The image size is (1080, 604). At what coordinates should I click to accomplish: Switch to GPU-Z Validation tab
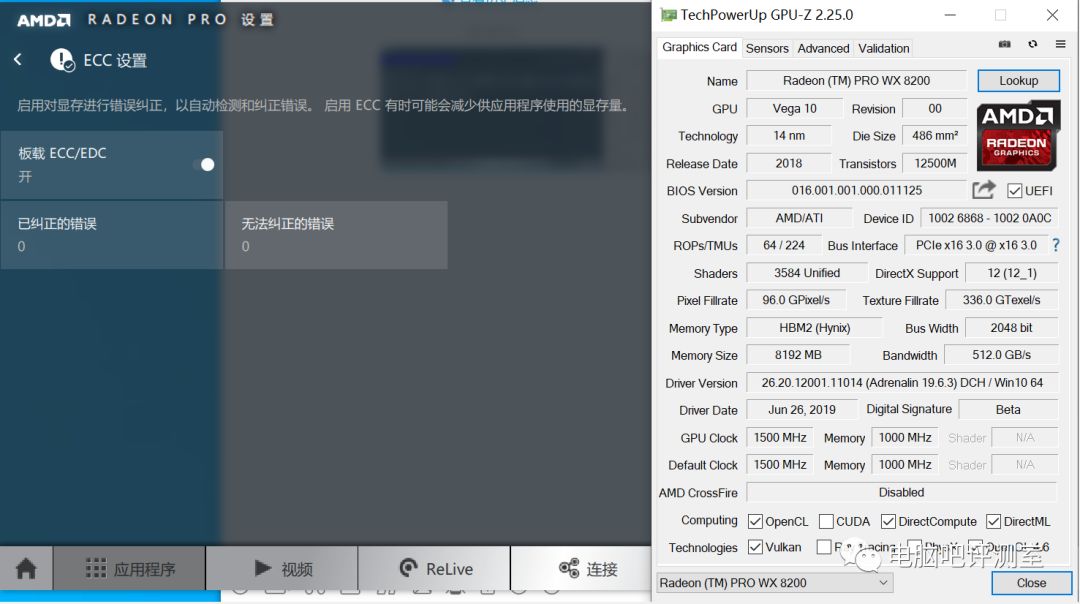(x=884, y=48)
